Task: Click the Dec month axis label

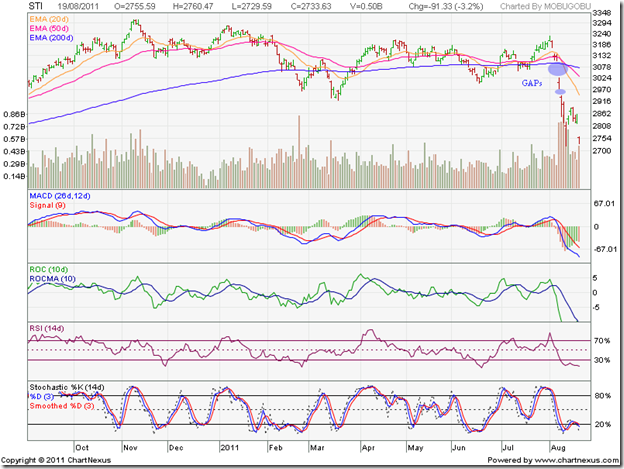Action: (x=176, y=448)
